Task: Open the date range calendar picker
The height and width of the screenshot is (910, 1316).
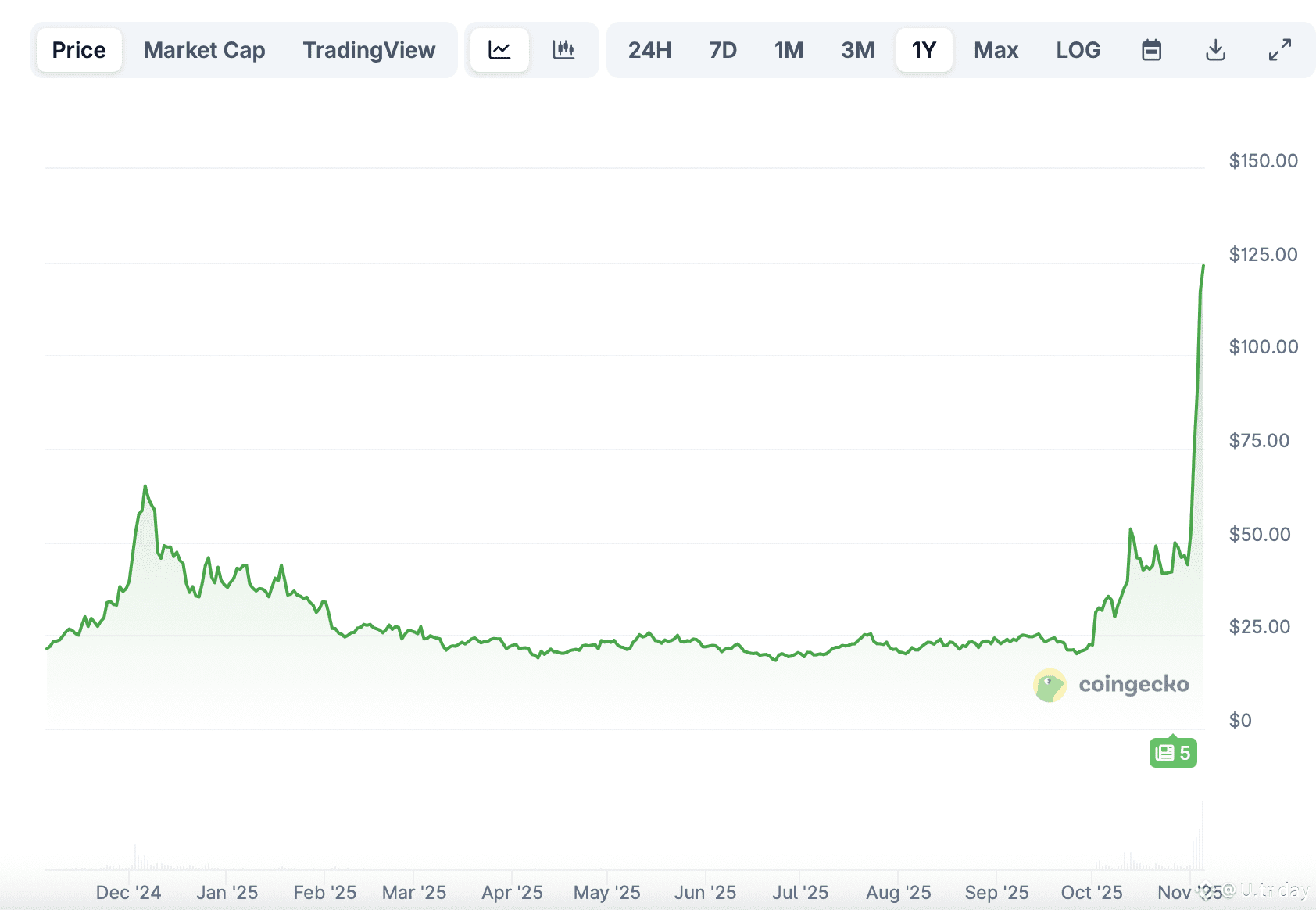Action: [1151, 49]
